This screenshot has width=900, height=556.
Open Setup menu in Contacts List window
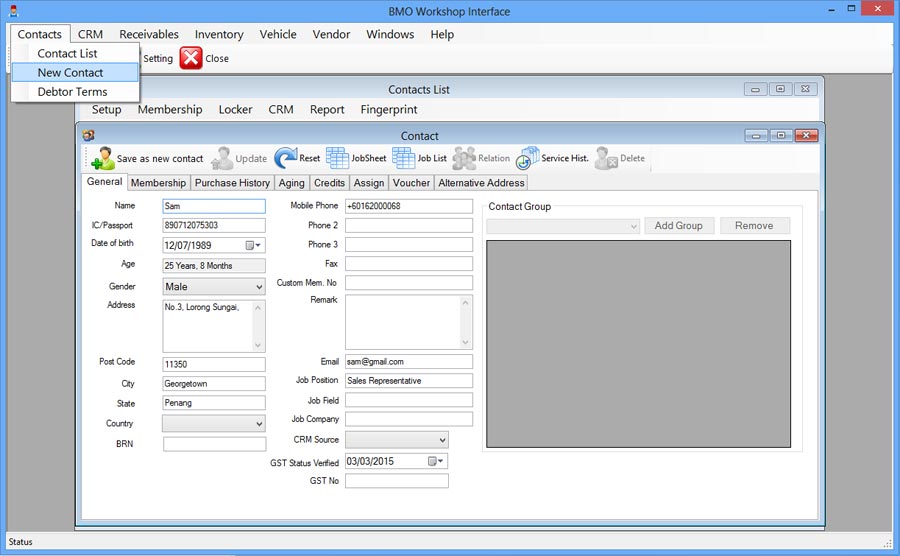(106, 109)
